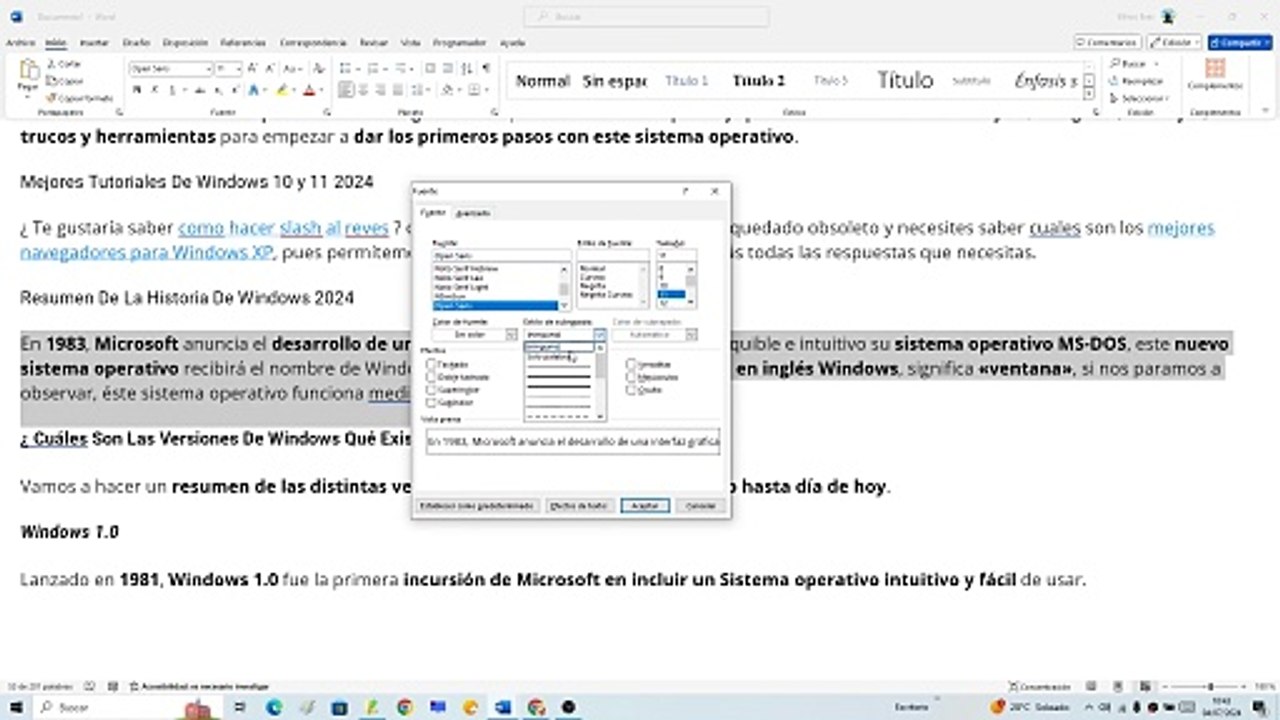
Task: Apply strikethrough from the ribbon
Action: [200, 90]
